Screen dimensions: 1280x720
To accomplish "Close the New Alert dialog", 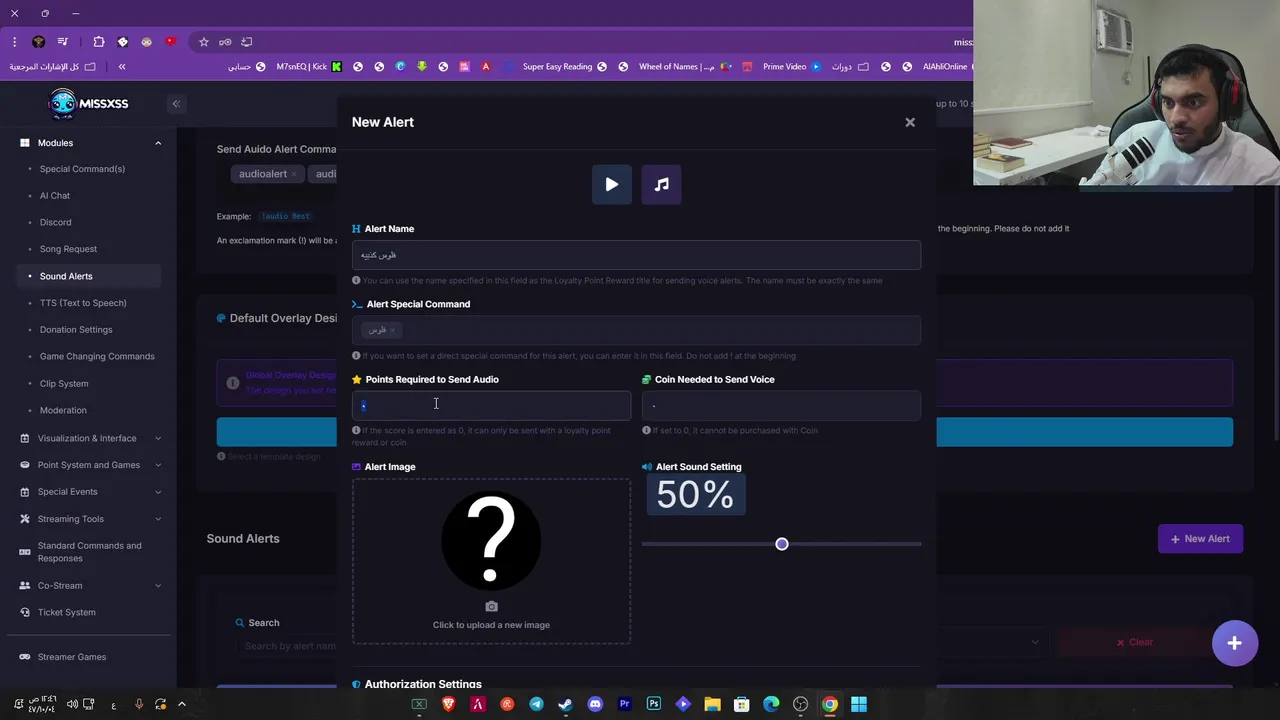I will 910,122.
